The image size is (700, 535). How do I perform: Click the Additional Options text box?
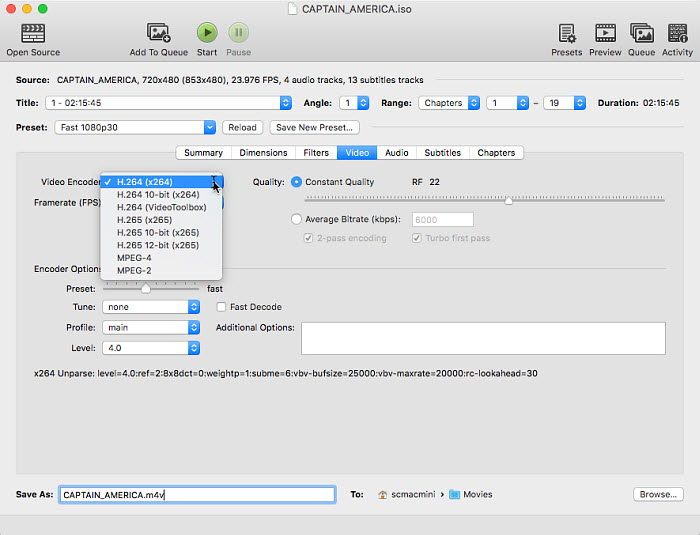coord(483,339)
